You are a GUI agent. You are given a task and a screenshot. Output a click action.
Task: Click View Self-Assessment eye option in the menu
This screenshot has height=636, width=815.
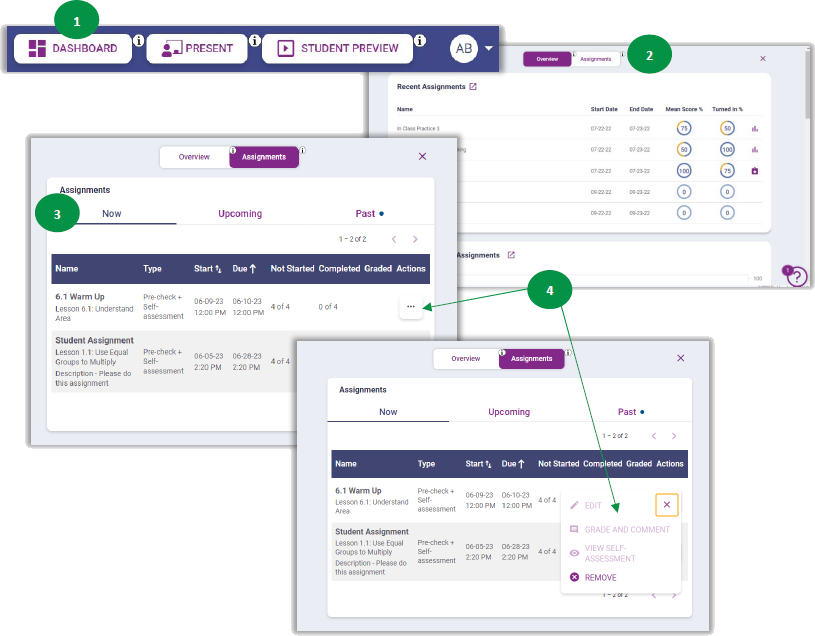point(609,553)
